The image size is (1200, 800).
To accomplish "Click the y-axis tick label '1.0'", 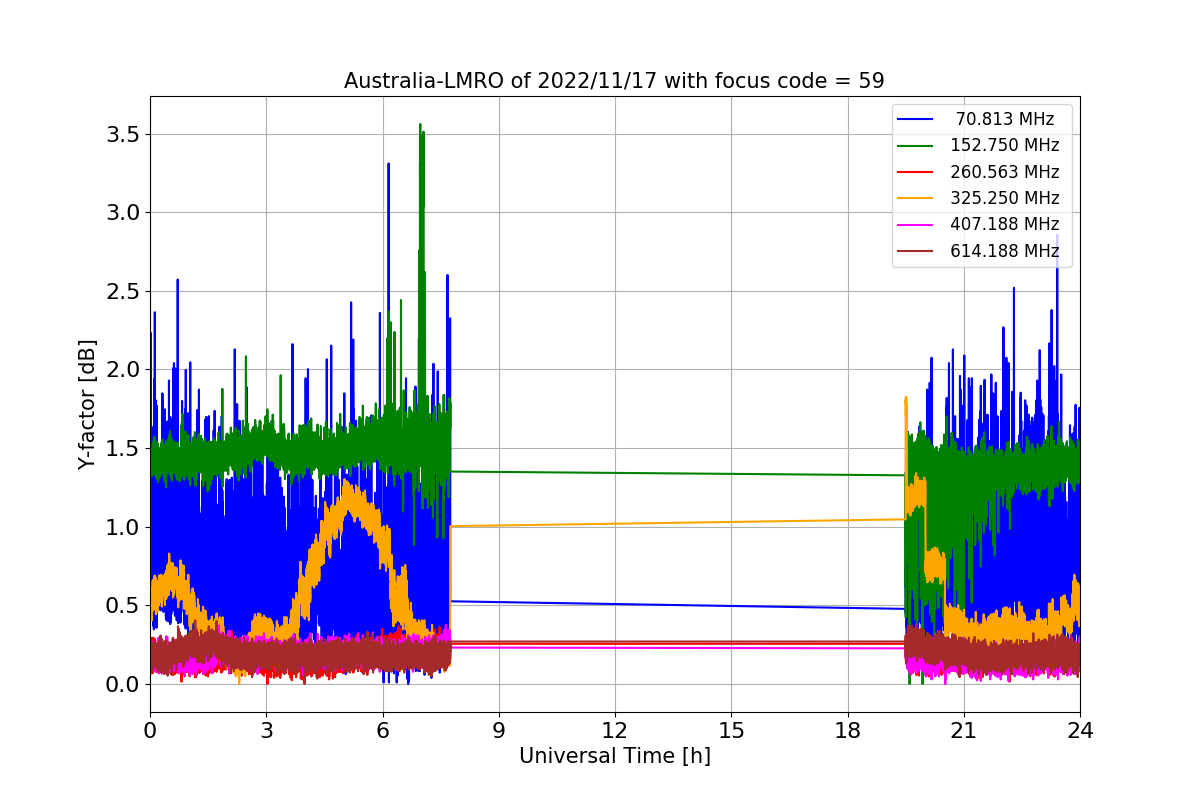I will (x=124, y=527).
